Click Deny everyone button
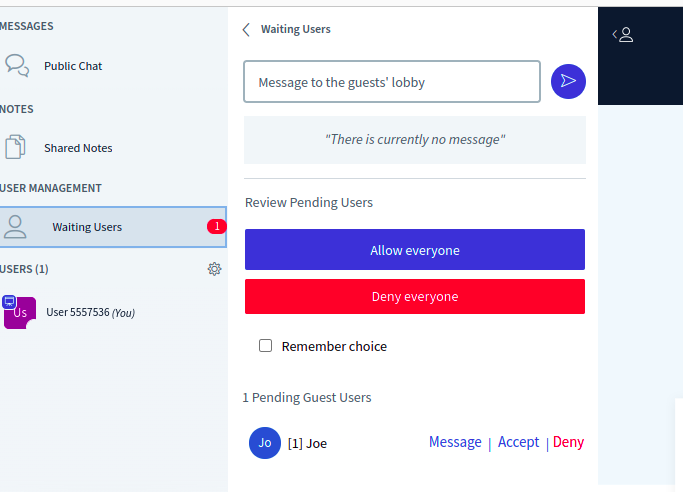 [x=415, y=297]
